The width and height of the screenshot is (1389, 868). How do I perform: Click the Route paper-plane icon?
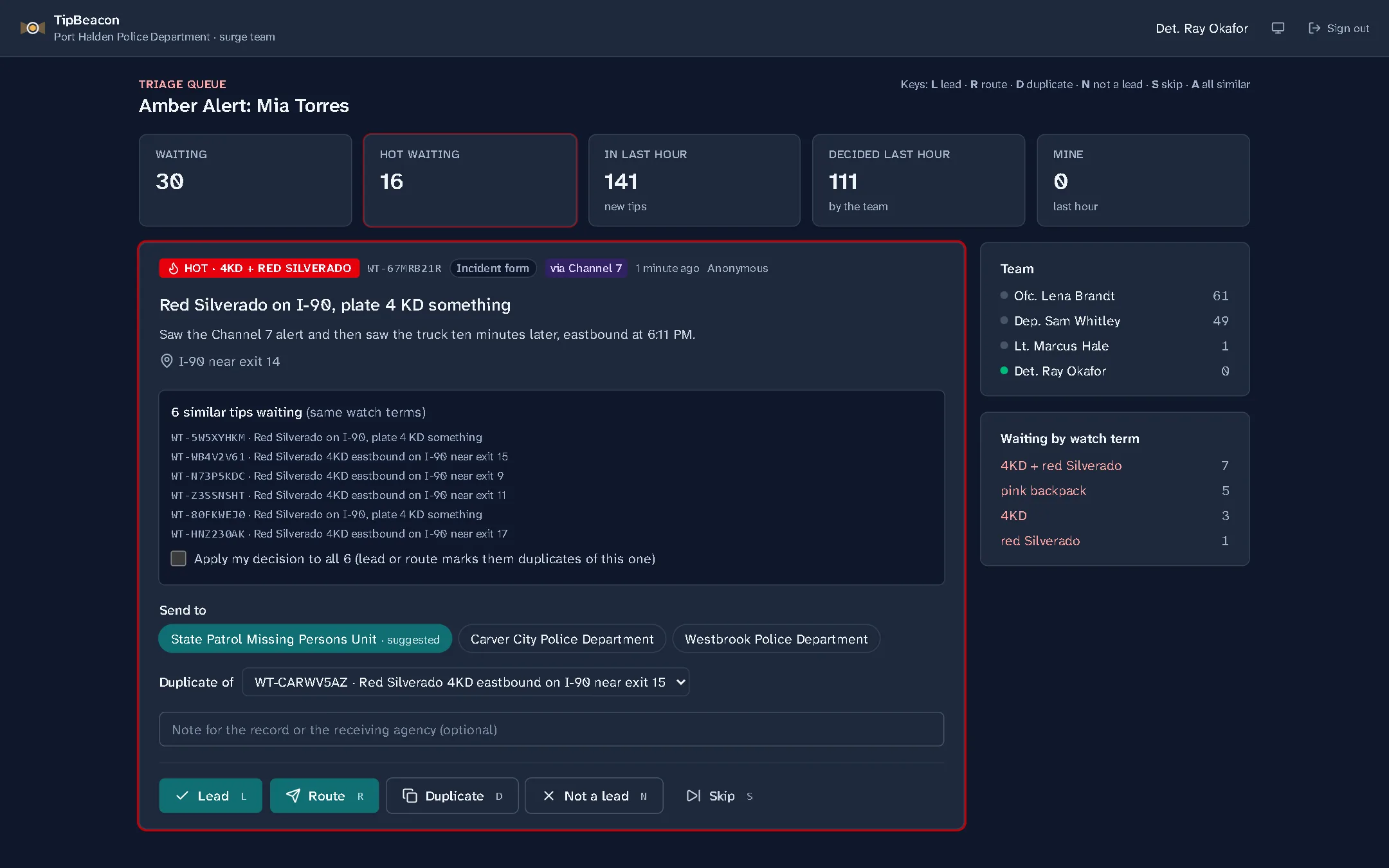point(293,796)
